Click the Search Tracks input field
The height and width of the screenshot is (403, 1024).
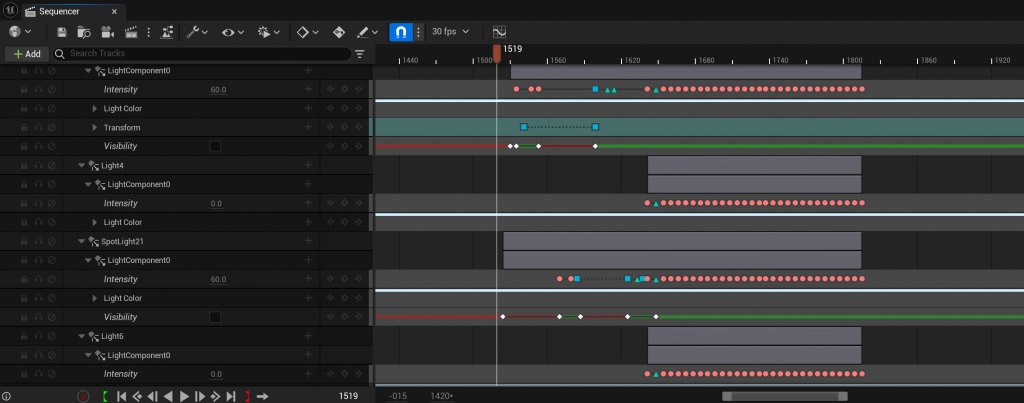[201, 54]
